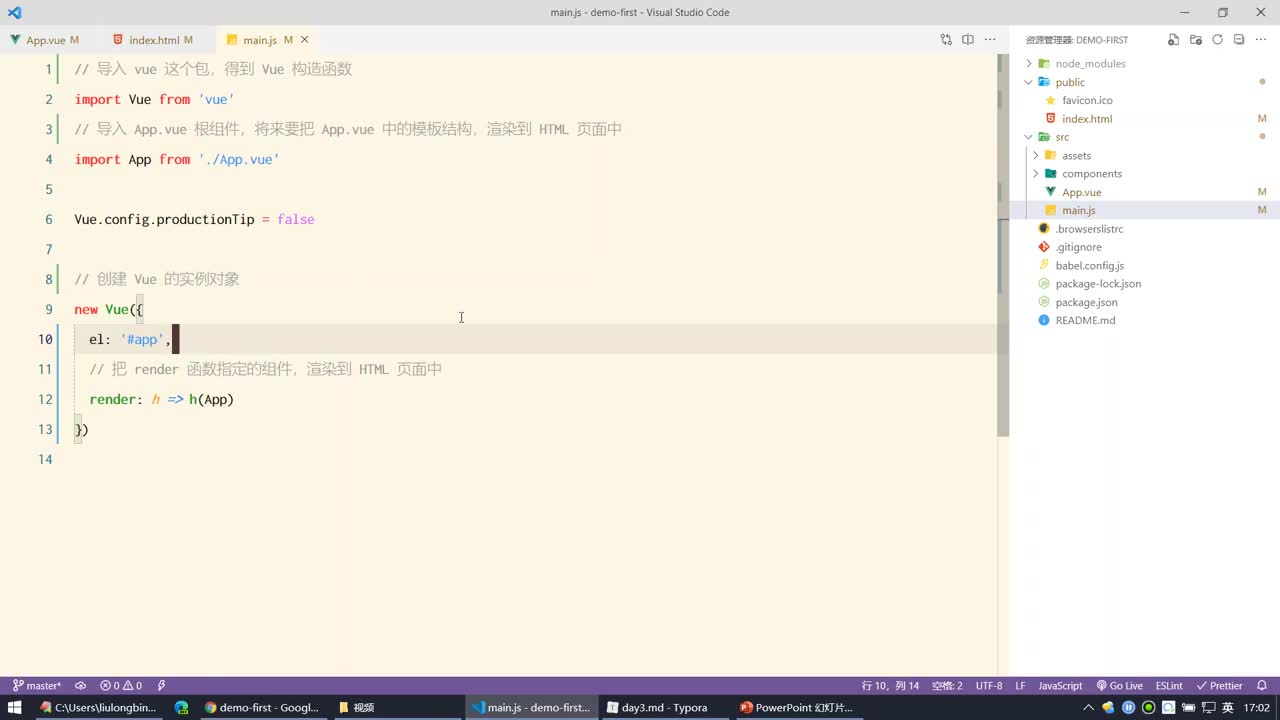Click the 'vue' import string on line 2

click(x=216, y=99)
